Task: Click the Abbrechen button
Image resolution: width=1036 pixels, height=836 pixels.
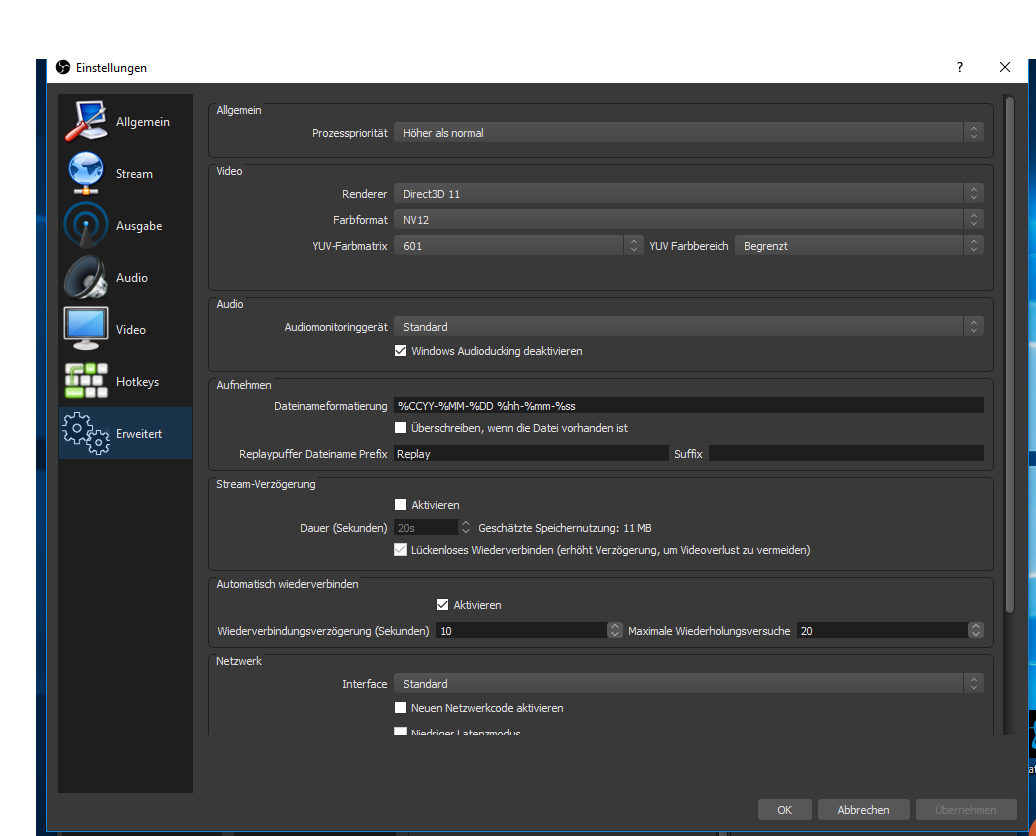Action: point(862,810)
